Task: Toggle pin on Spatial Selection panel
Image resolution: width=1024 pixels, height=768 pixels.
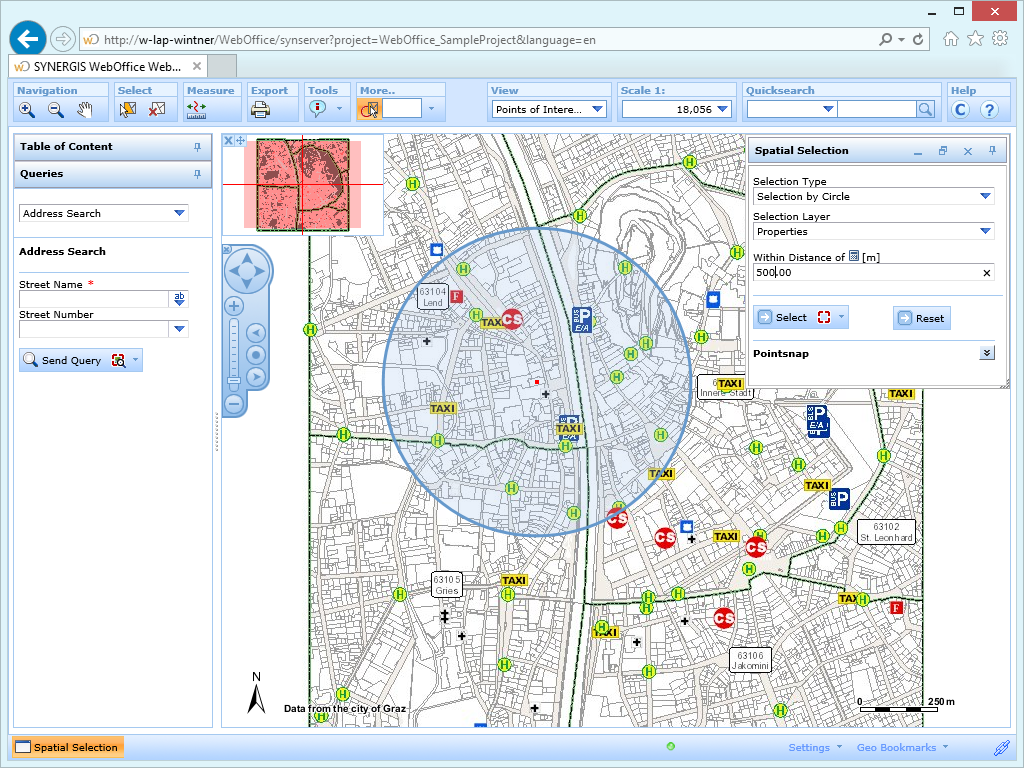Action: tap(992, 151)
